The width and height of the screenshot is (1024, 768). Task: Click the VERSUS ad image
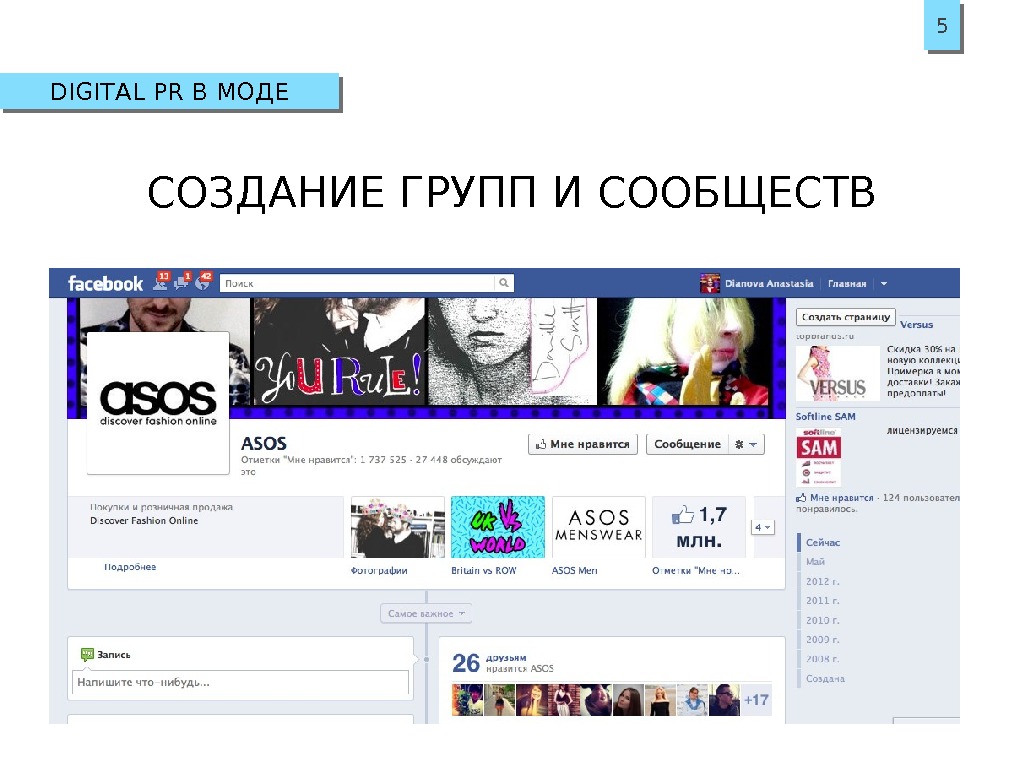[x=838, y=374]
